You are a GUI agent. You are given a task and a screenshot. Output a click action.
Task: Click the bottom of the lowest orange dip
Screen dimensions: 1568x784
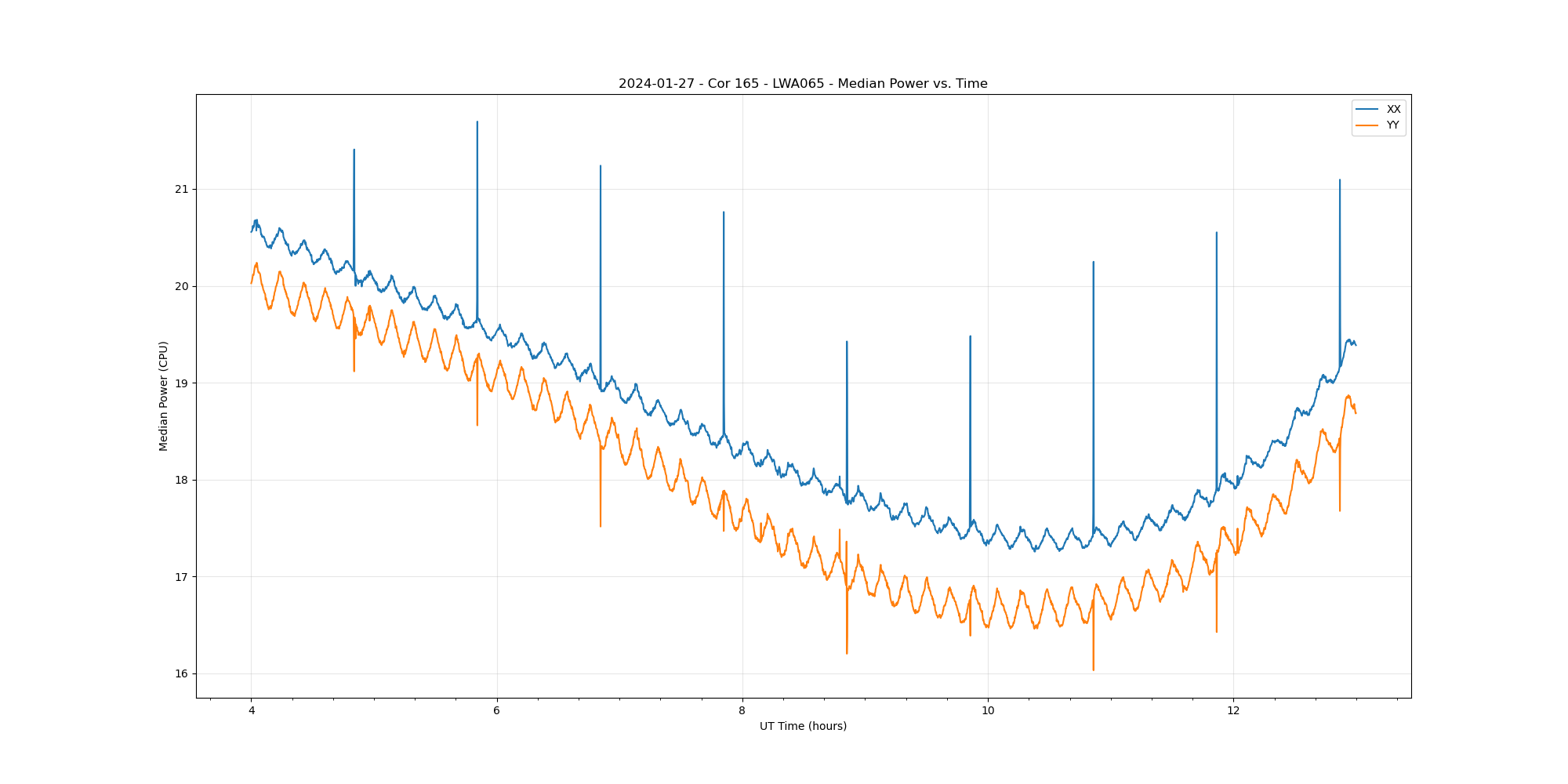tap(1093, 670)
